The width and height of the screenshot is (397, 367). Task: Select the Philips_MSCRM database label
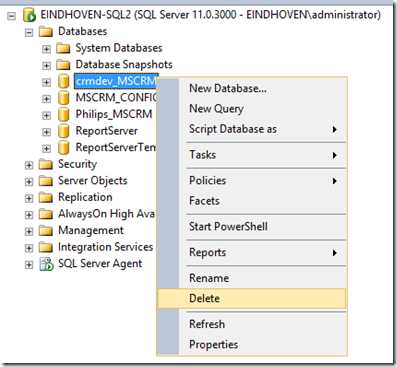click(x=114, y=114)
